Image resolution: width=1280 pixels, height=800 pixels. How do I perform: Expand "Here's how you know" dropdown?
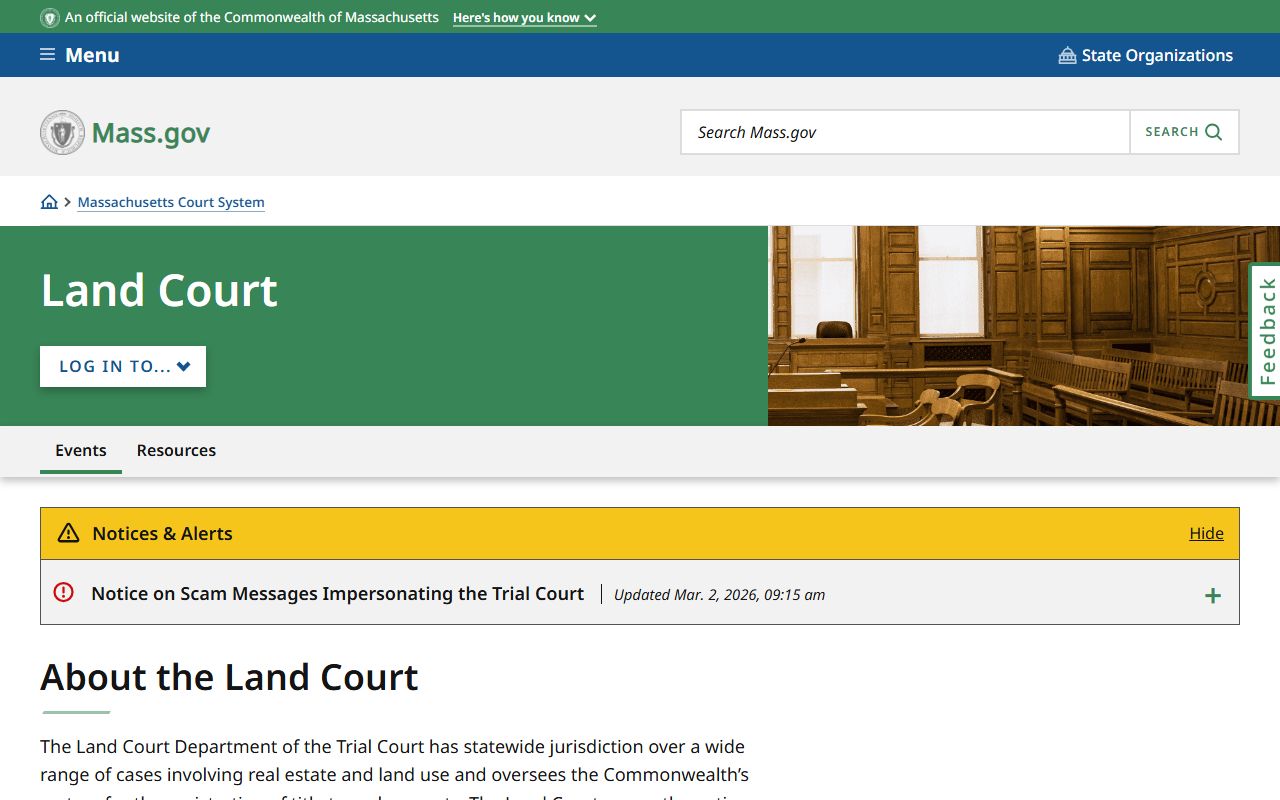(524, 18)
